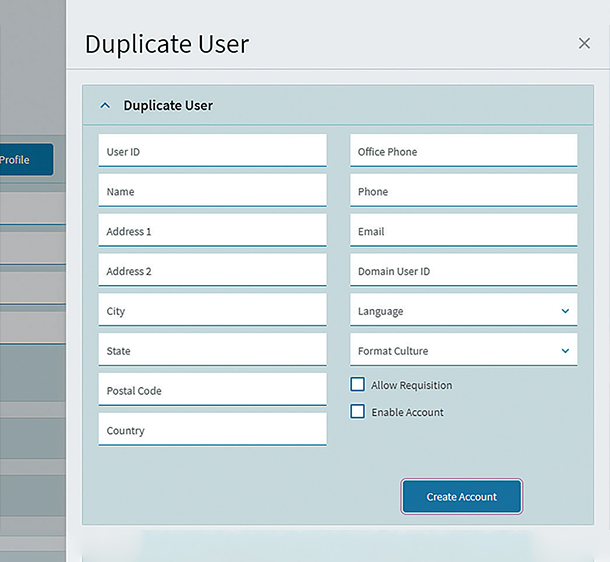Select the Address 1 text field

(212, 231)
